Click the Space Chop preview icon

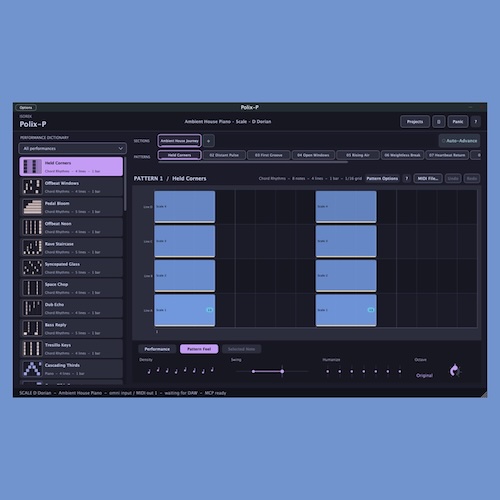[x=32, y=288]
